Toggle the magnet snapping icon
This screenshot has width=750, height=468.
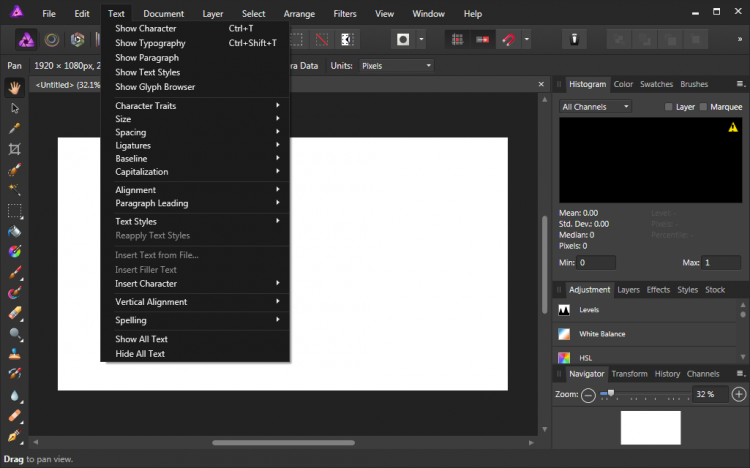[x=509, y=40]
